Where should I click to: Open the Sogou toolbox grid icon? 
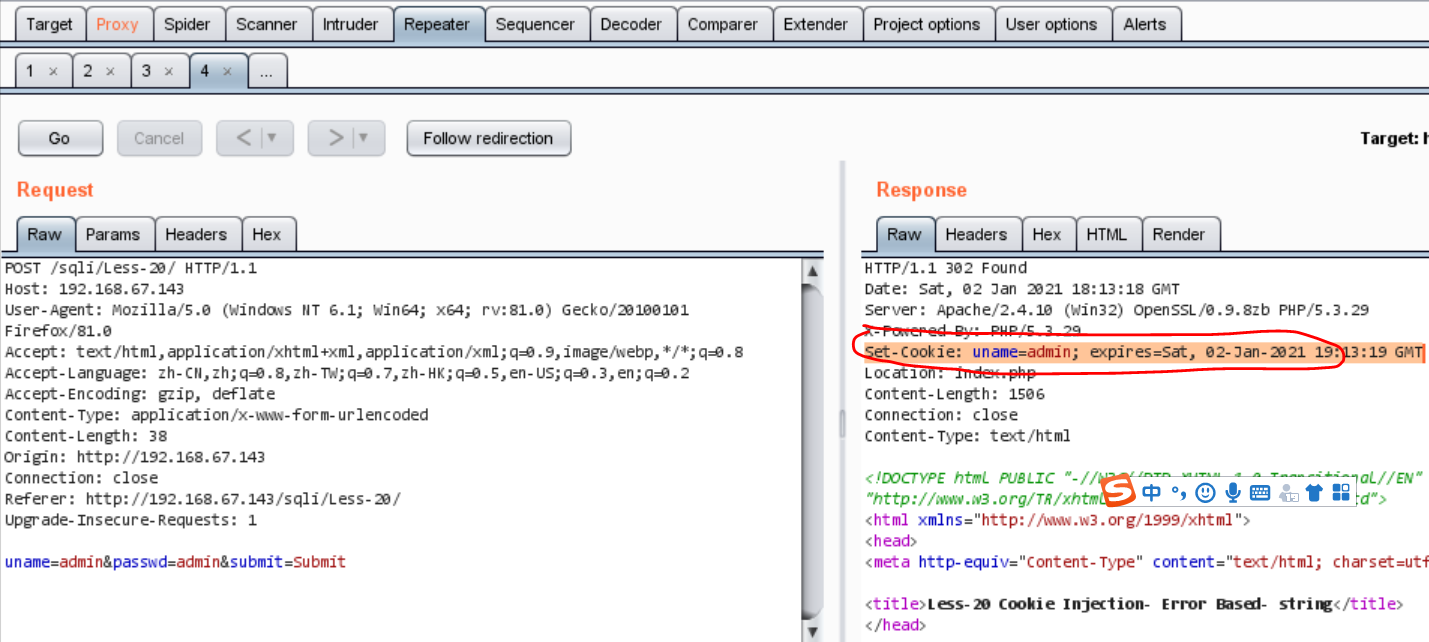click(x=1341, y=492)
